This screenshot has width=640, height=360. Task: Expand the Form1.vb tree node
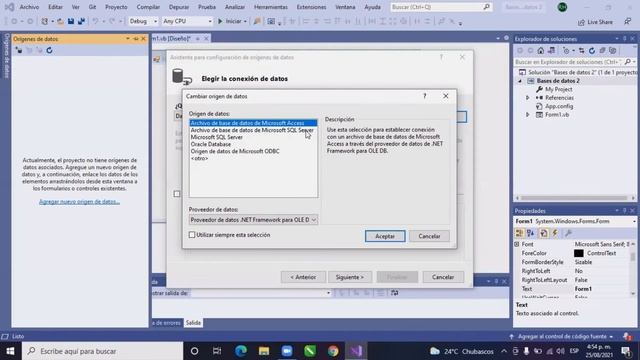point(527,115)
